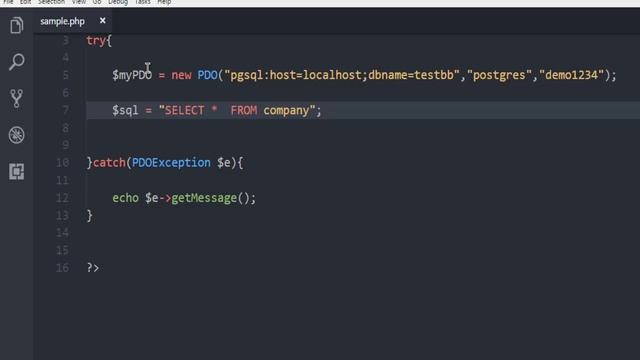Click 'company' in the SQL query
The height and width of the screenshot is (360, 640).
point(286,111)
